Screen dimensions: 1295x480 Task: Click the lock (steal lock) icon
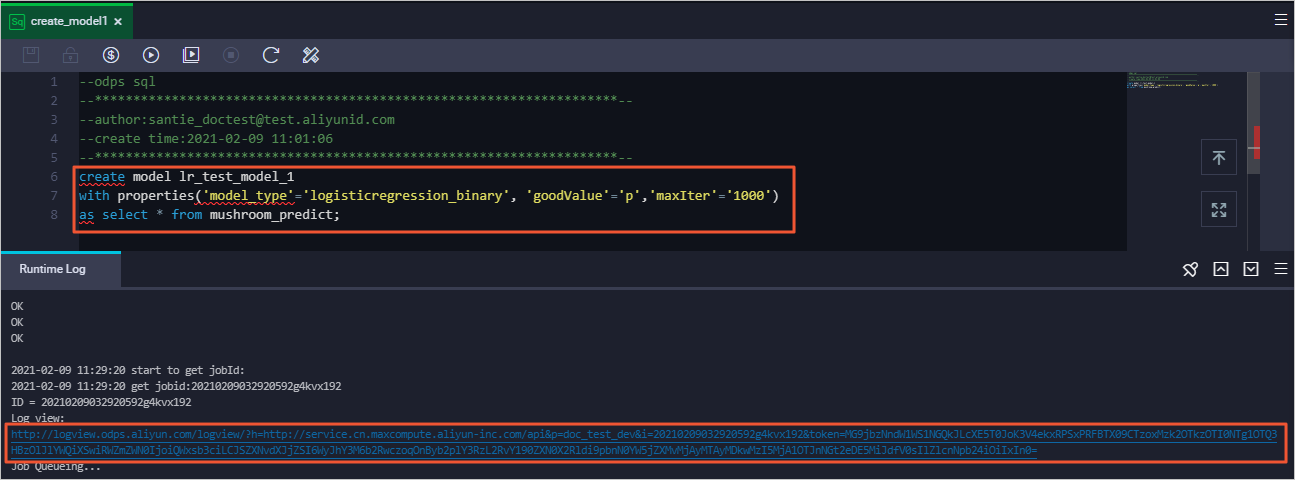(71, 55)
